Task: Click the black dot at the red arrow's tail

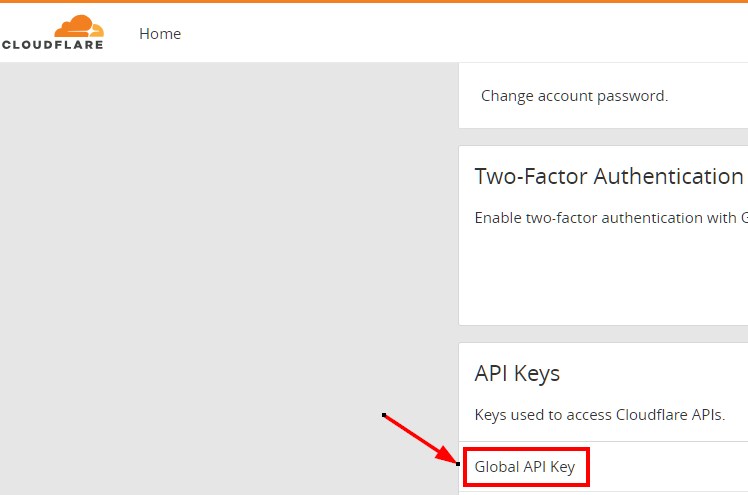Action: point(384,415)
